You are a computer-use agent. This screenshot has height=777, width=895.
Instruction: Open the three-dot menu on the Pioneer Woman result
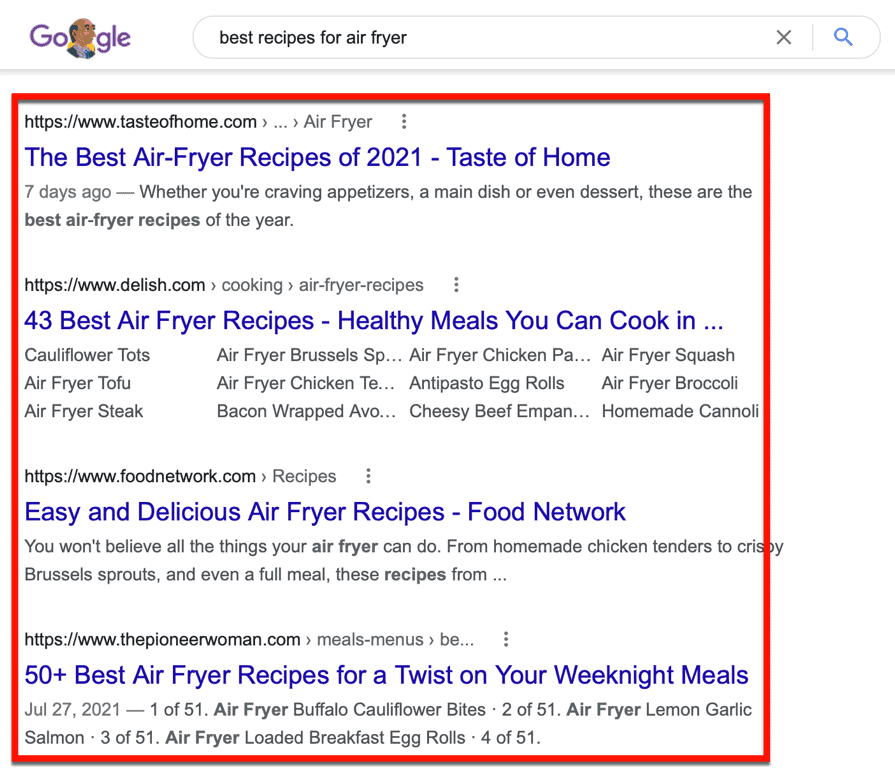[506, 639]
